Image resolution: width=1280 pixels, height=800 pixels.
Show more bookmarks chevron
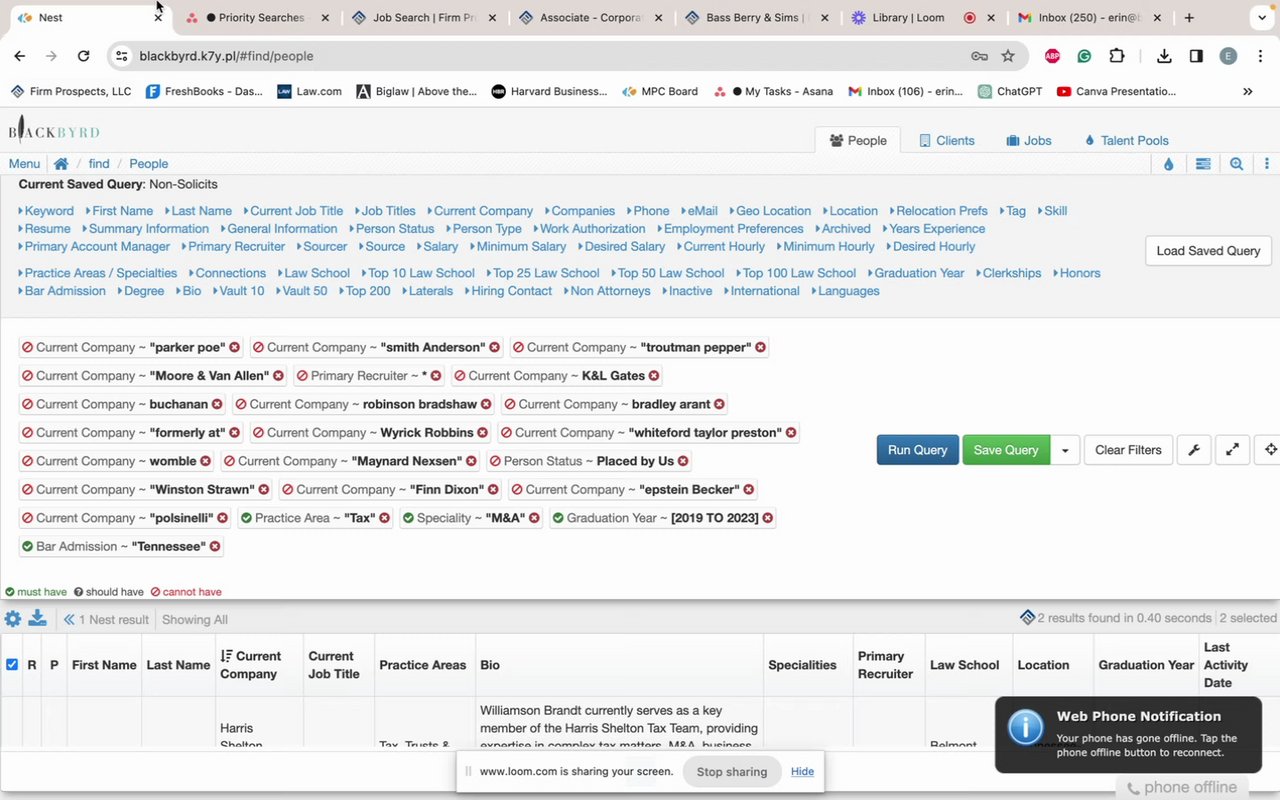click(1248, 91)
